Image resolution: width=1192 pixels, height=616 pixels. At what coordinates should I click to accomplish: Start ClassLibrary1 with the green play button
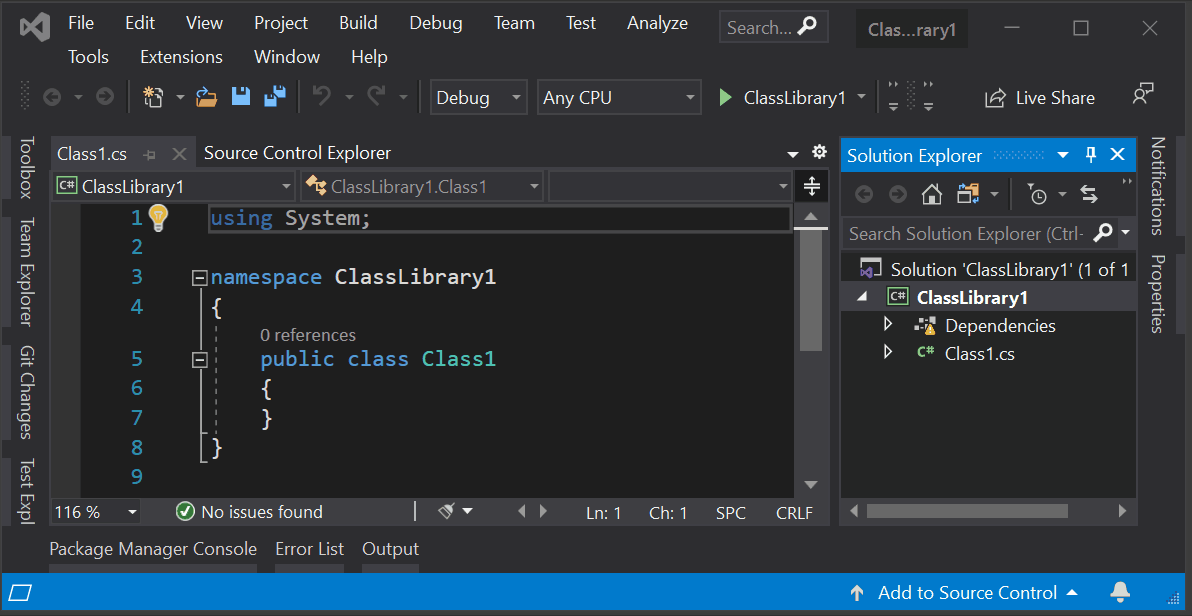[725, 97]
